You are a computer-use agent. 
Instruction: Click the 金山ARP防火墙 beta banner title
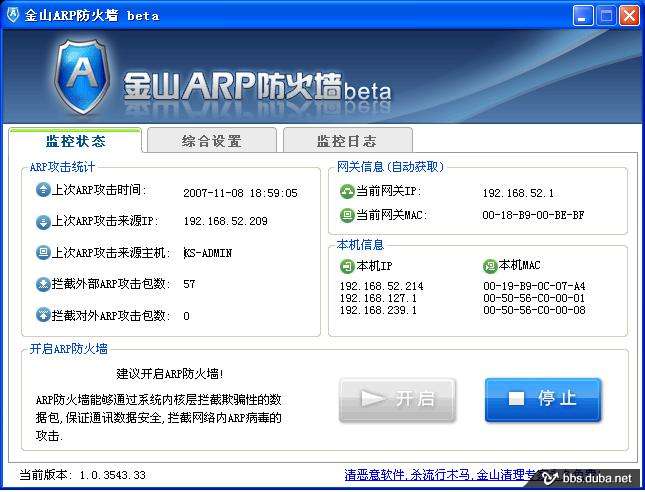[x=257, y=87]
